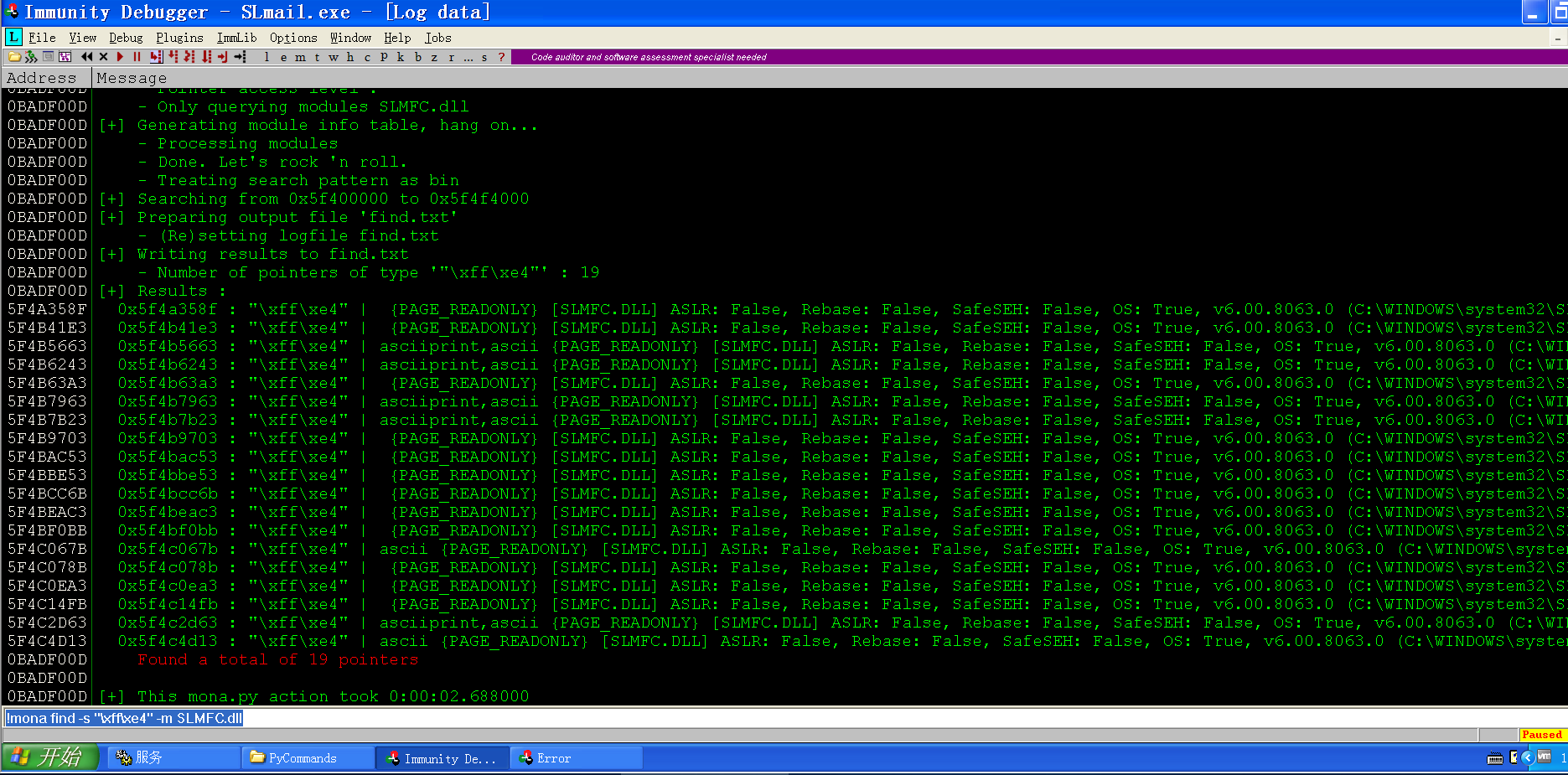Restart program with the rewind icon
Image resolution: width=1568 pixels, height=775 pixels.
(87, 57)
